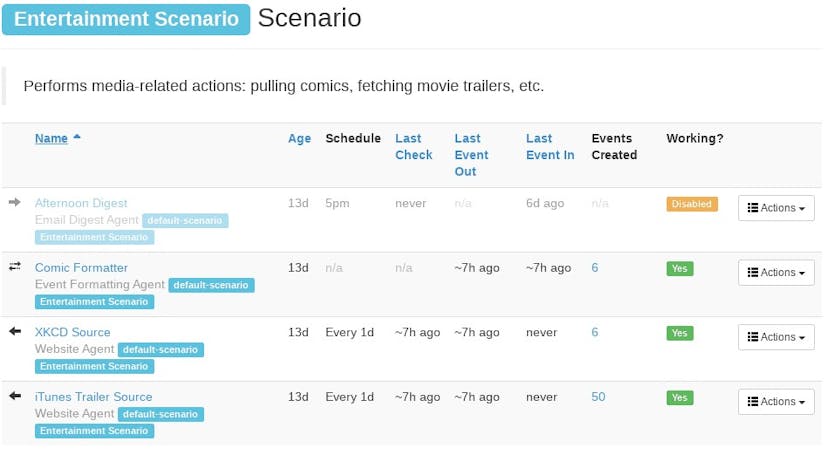Click Entertainment Scenario tag under Comic Formatter
The height and width of the screenshot is (455, 828).
point(95,301)
